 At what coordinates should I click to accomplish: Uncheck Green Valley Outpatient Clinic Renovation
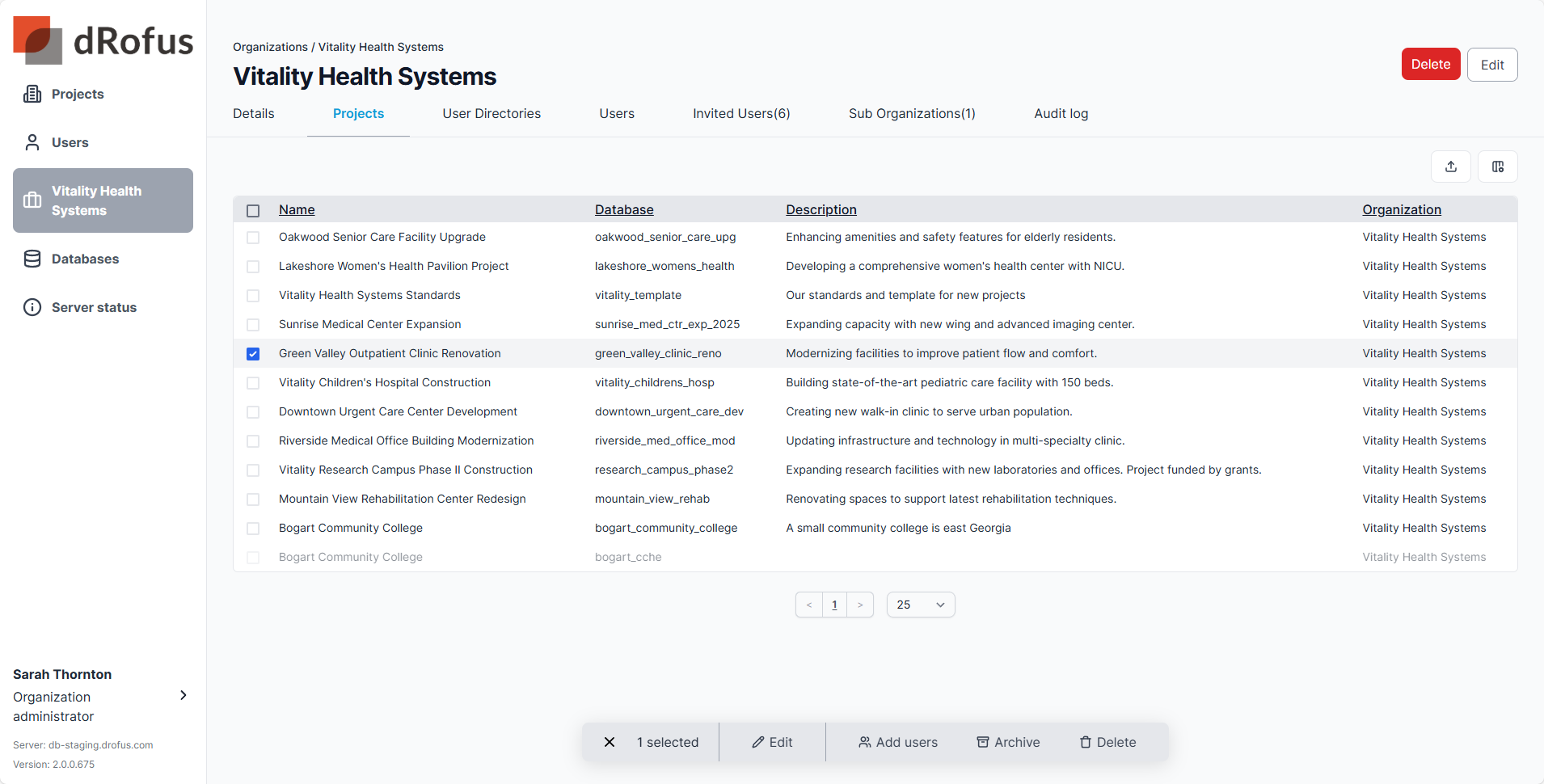[253, 354]
